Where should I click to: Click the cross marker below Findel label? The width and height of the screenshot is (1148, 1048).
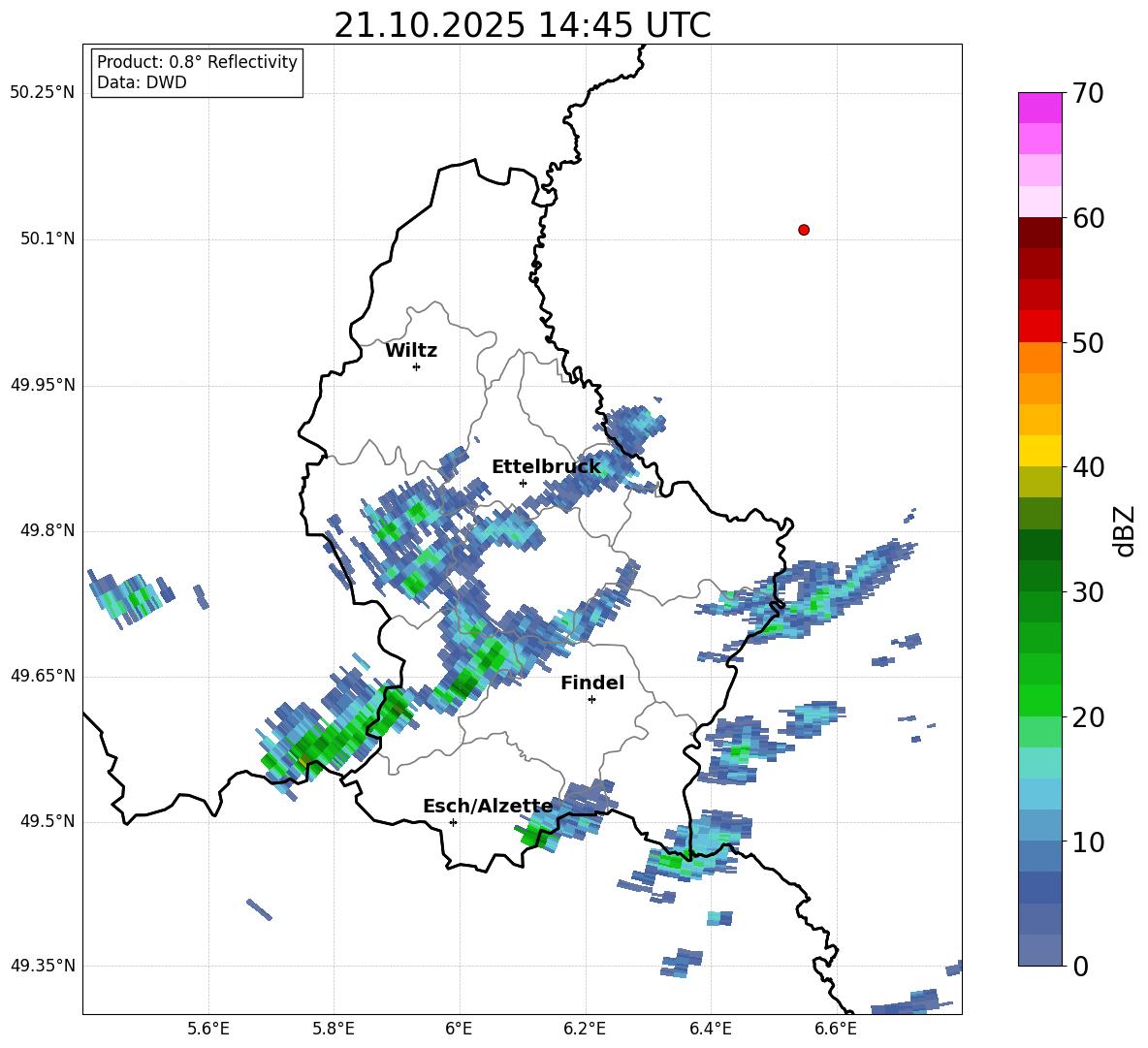click(x=591, y=699)
